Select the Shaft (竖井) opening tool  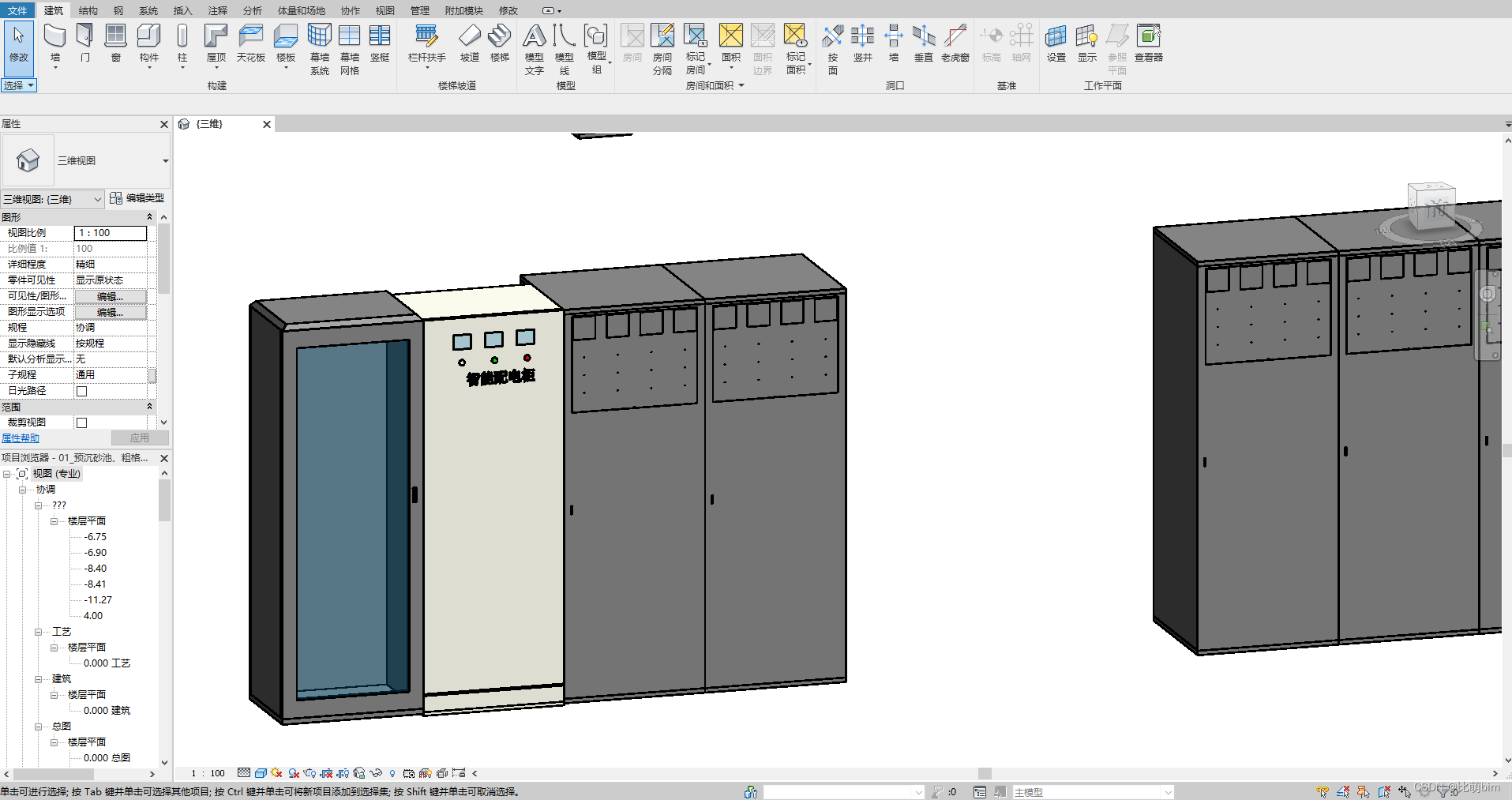pos(863,44)
